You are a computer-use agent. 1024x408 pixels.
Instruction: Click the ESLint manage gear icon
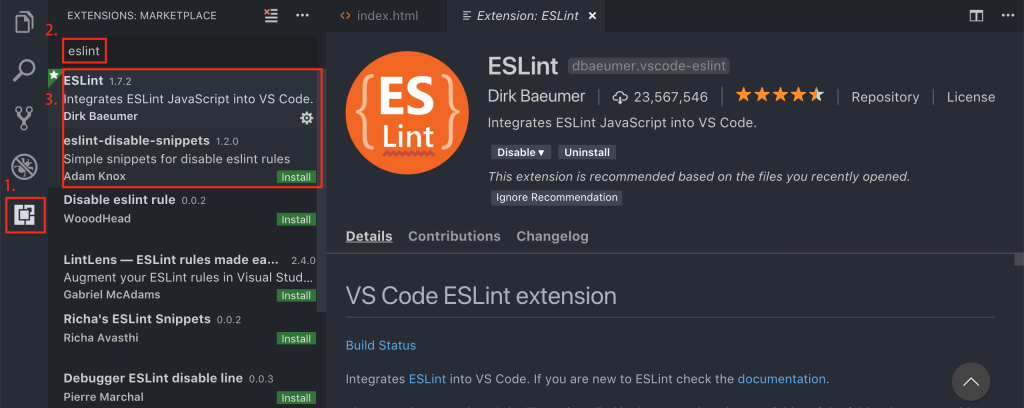click(x=306, y=118)
